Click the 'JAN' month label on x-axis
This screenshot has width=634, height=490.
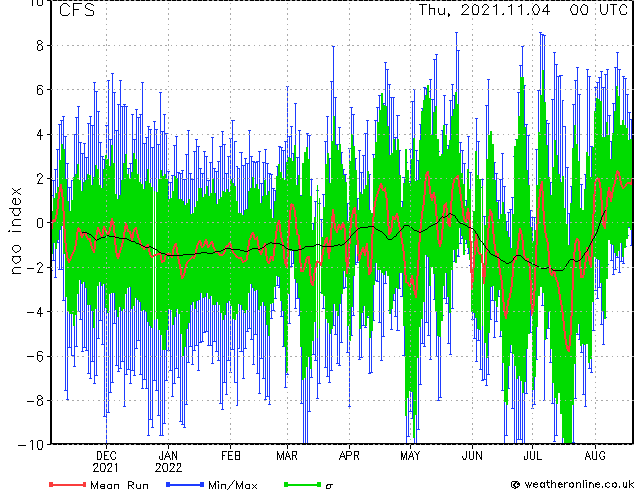tap(168, 456)
